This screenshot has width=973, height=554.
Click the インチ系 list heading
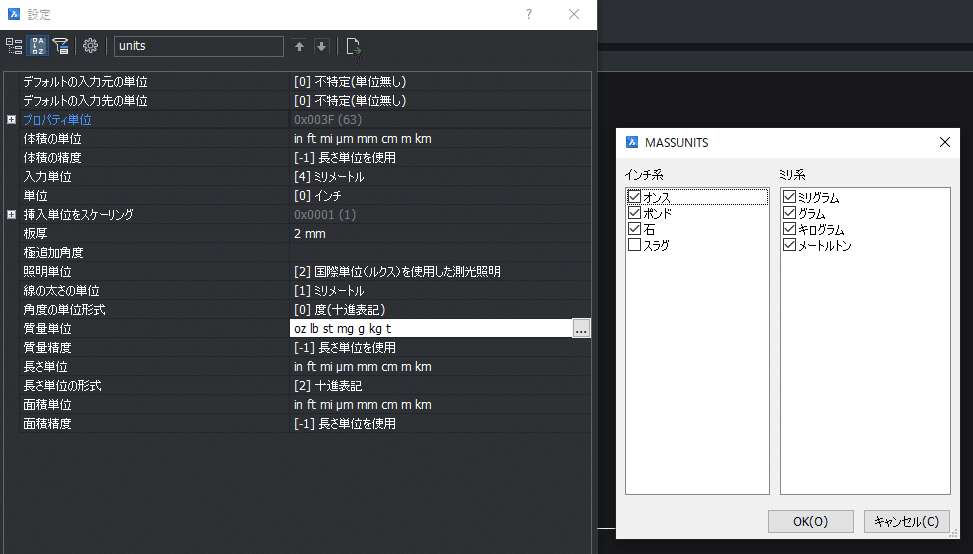644,175
